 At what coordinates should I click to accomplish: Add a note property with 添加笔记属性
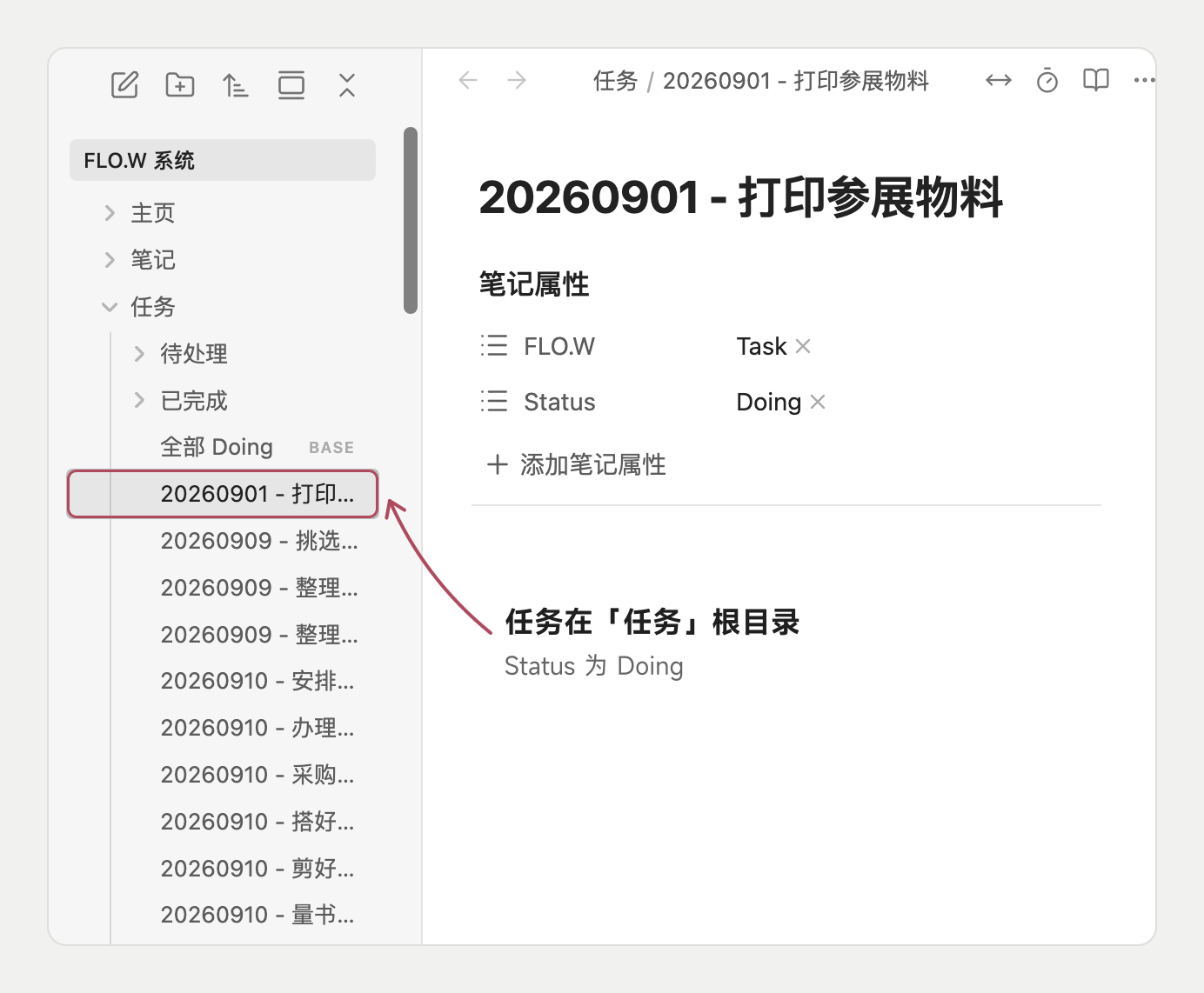click(577, 464)
